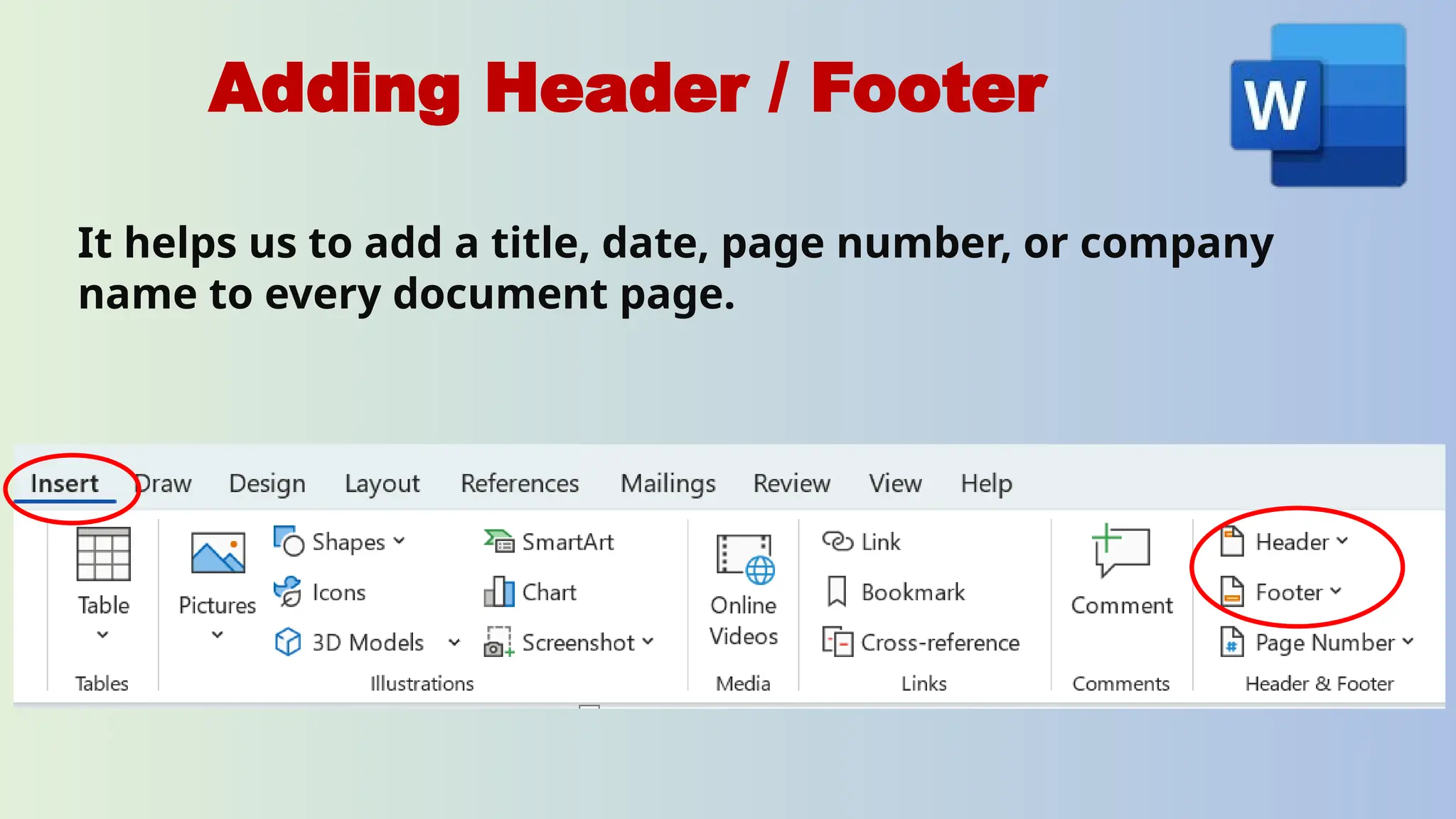
Task: Open the Mailings tab
Action: pos(668,483)
